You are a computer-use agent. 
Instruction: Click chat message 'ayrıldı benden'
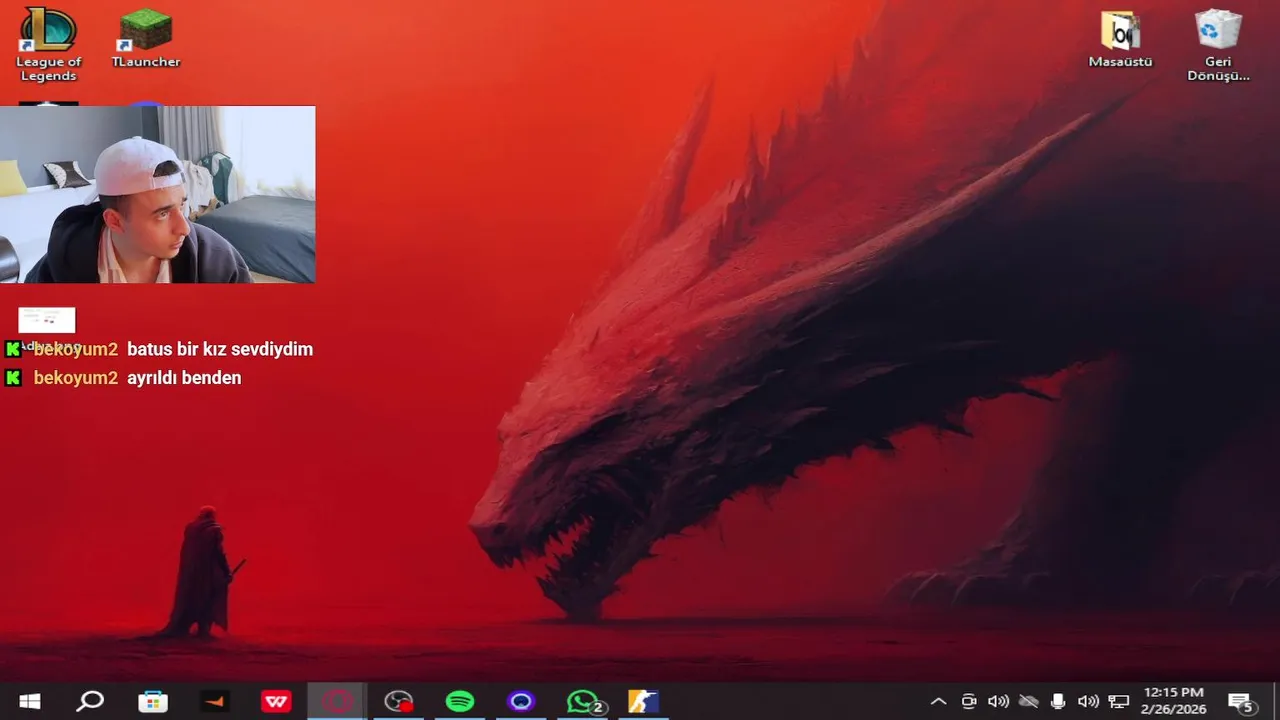[x=184, y=378]
